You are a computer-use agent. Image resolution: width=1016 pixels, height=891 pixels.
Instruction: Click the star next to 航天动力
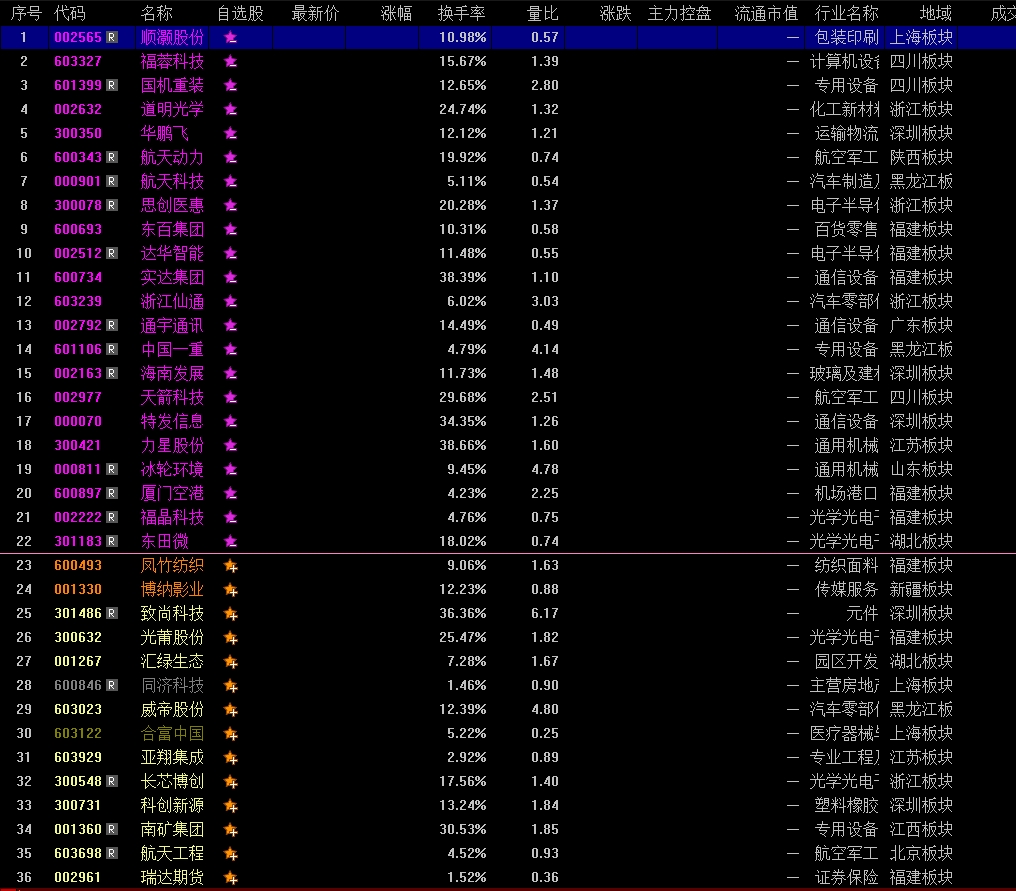pos(230,157)
